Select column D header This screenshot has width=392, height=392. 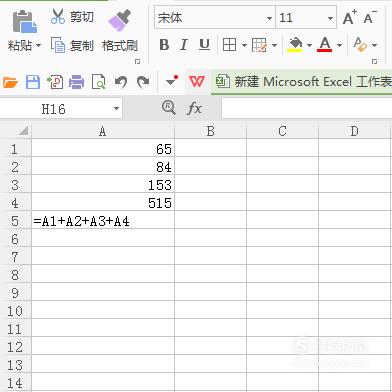[354, 132]
